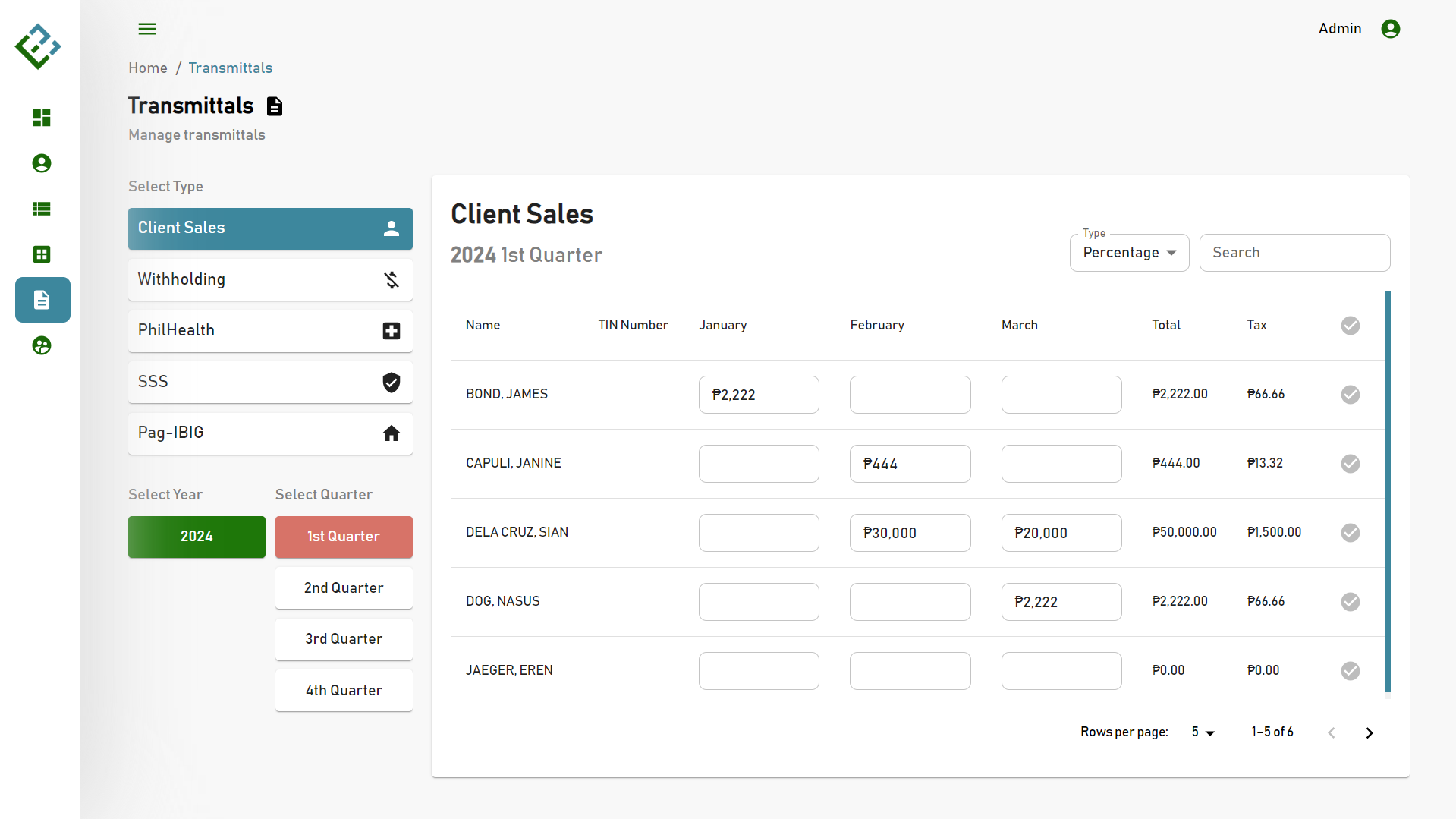Open the list view sidebar icon
1456x819 pixels.
[x=42, y=209]
